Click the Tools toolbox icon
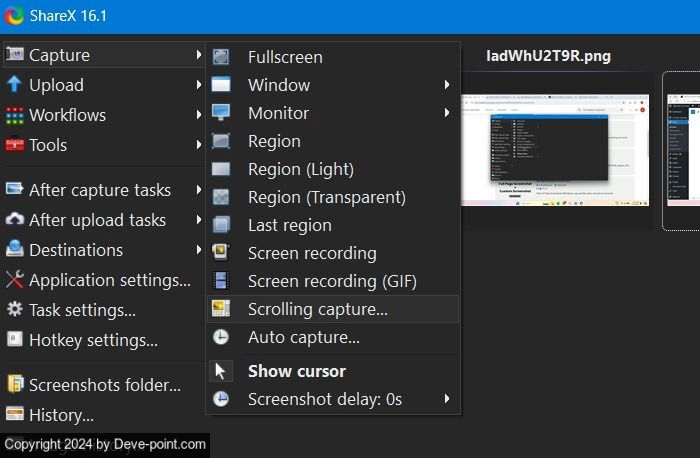The width and height of the screenshot is (700, 458). click(x=15, y=145)
